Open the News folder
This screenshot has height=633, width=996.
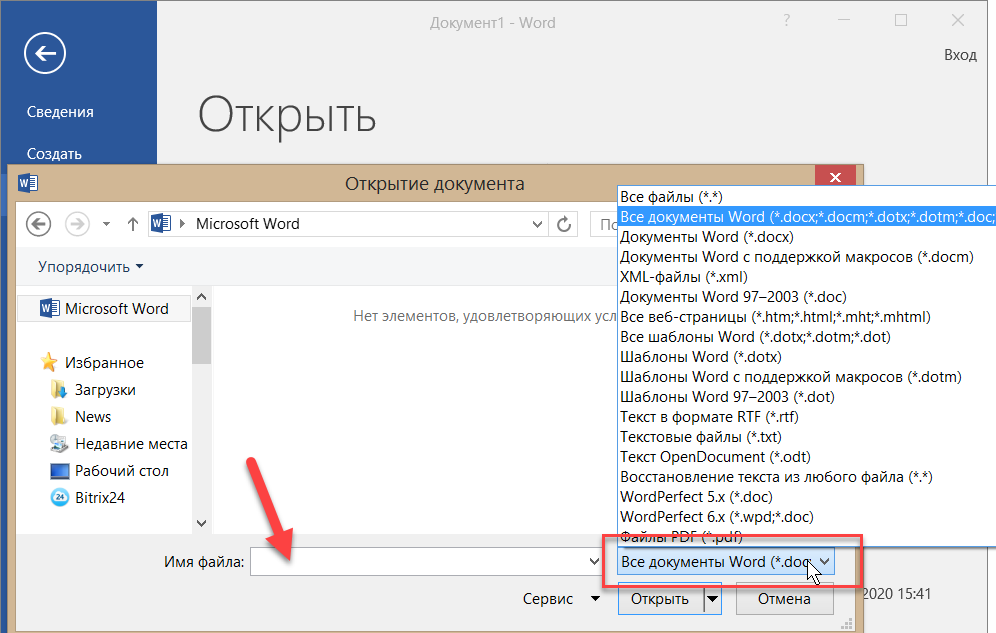[x=81, y=416]
